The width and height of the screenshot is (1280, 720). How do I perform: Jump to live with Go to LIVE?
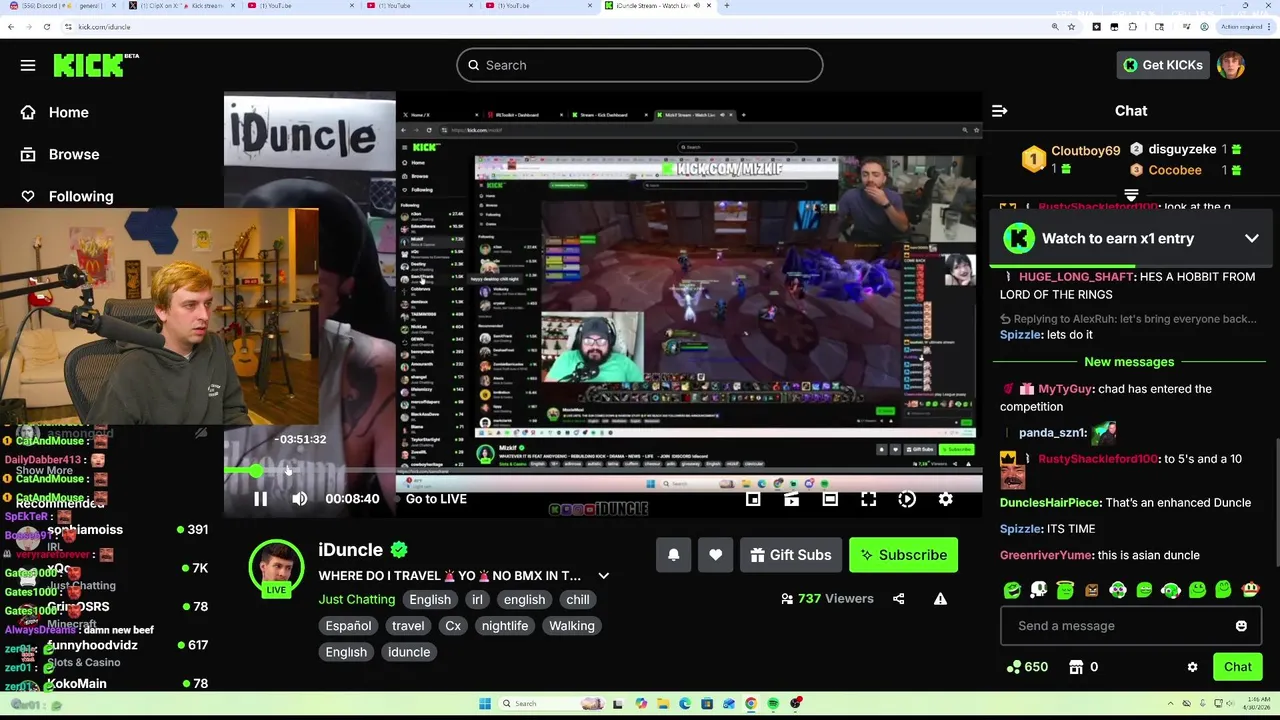tap(436, 498)
